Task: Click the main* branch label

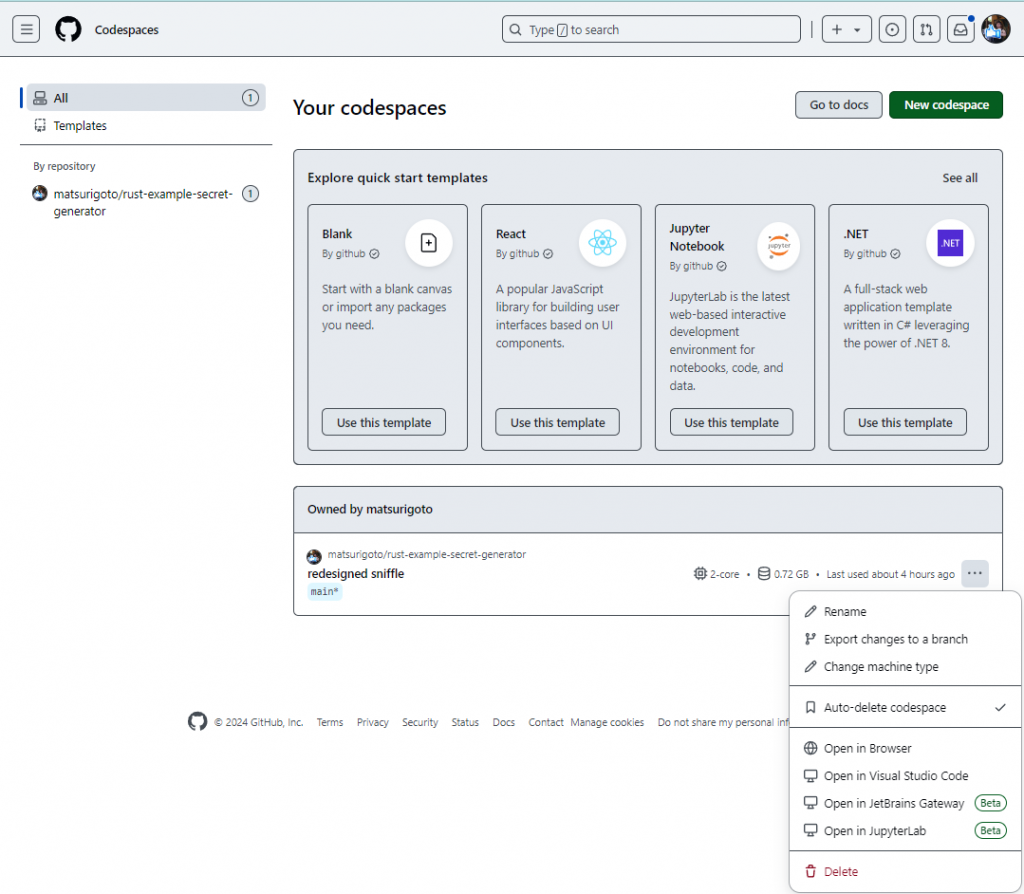Action: (x=325, y=592)
